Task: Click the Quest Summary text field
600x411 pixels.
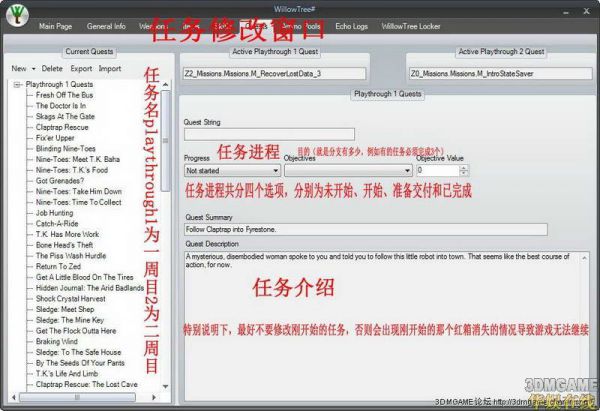Action: pyautogui.click(x=365, y=229)
